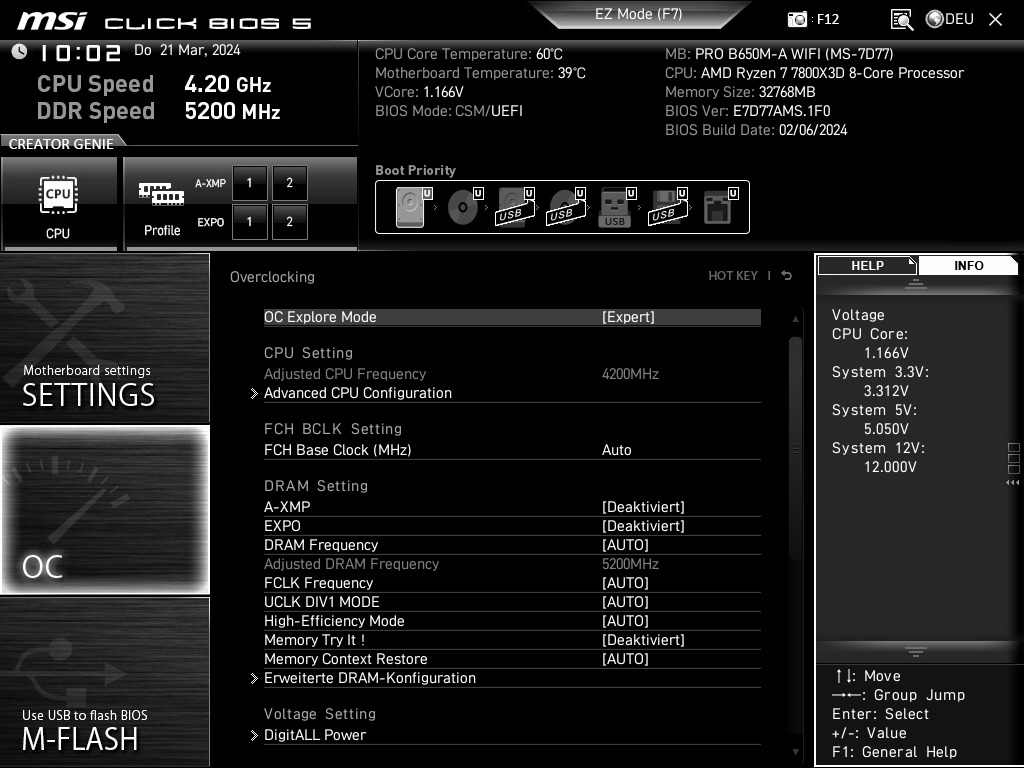Viewport: 1024px width, 768px height.
Task: Click the scrollbar up arrow
Action: tap(795, 319)
